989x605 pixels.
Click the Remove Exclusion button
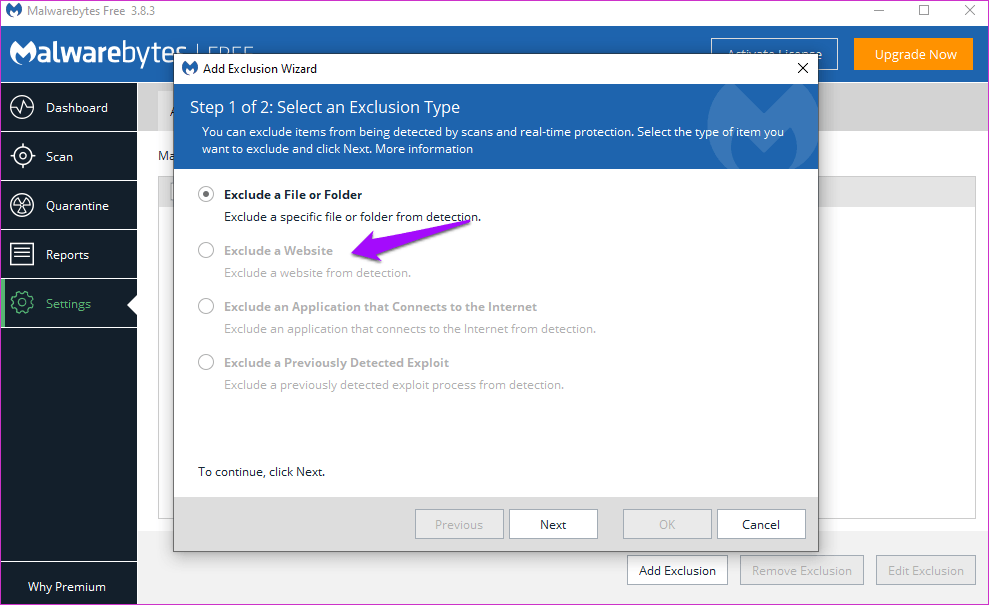coord(801,570)
